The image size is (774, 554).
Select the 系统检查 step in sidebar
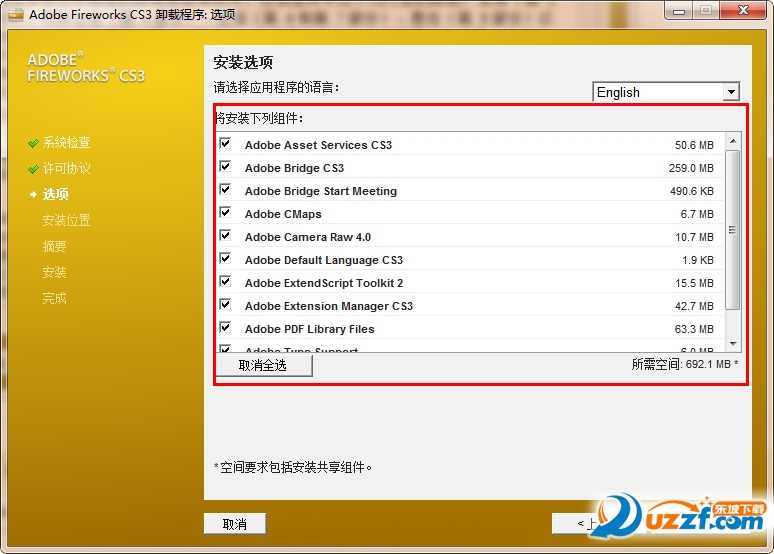(x=67, y=143)
